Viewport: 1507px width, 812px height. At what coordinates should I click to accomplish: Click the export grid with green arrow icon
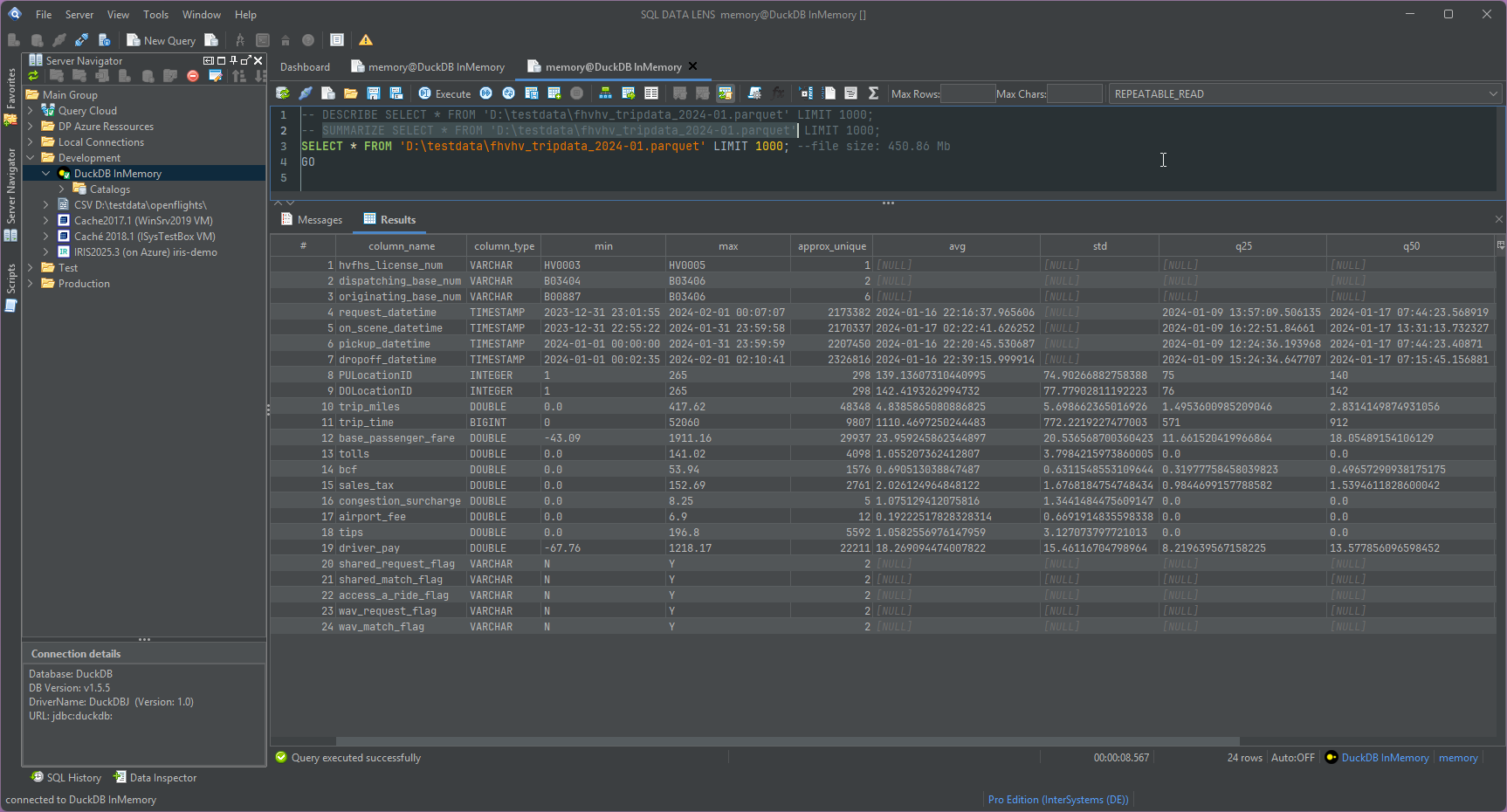[x=628, y=93]
